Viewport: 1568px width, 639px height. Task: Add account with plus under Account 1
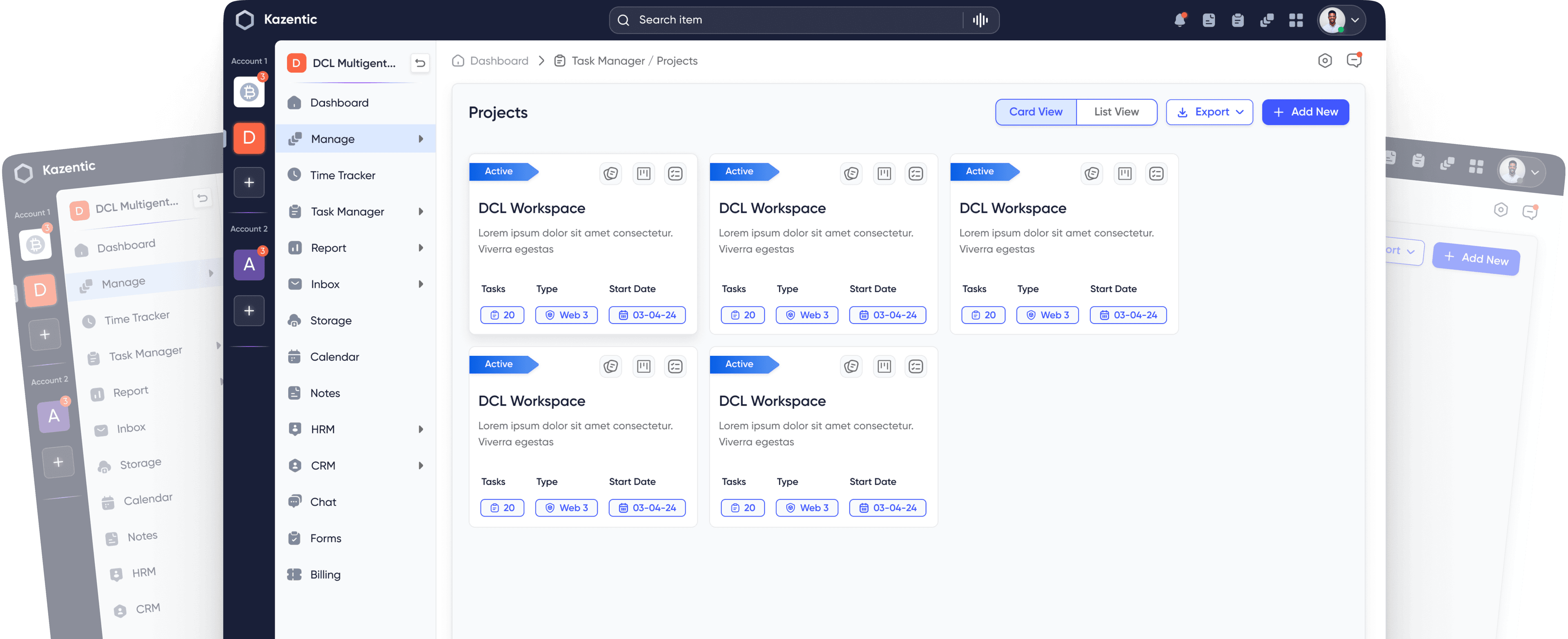click(x=249, y=182)
